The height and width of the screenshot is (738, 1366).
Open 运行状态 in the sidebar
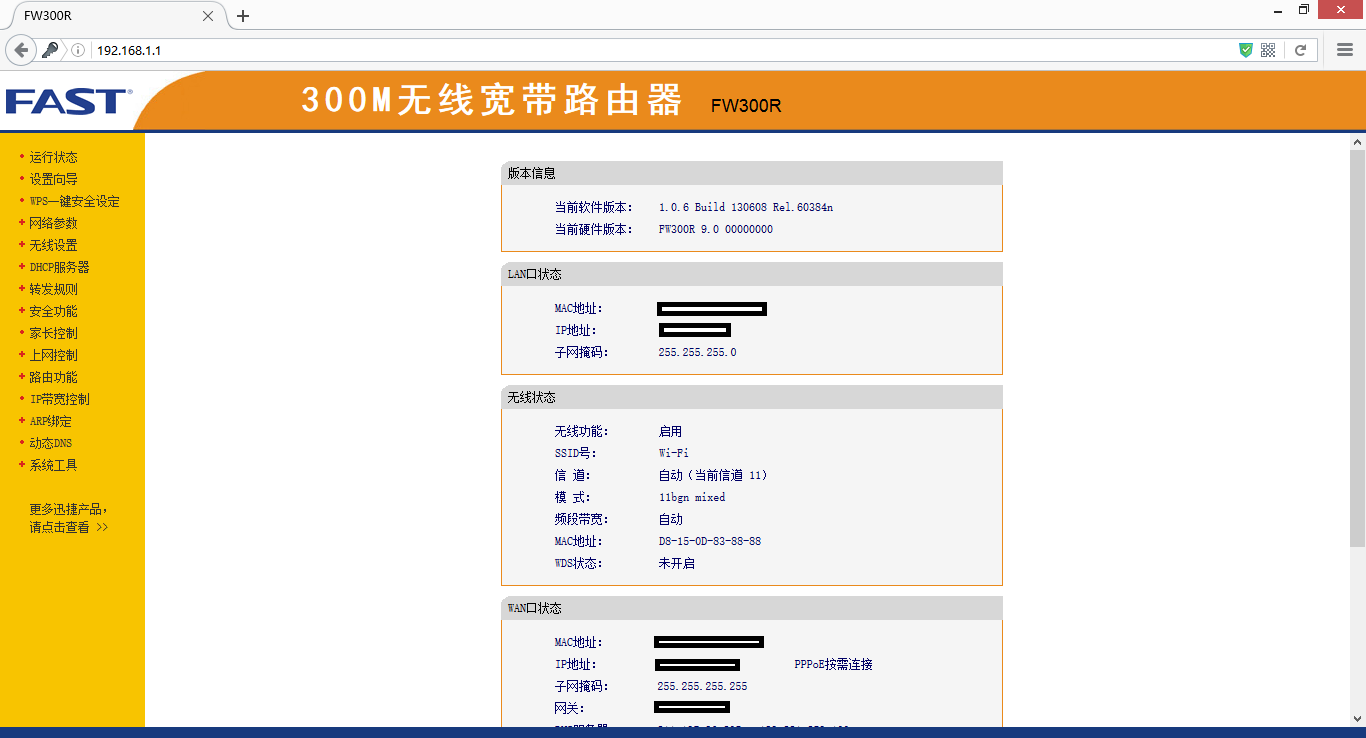[x=53, y=157]
